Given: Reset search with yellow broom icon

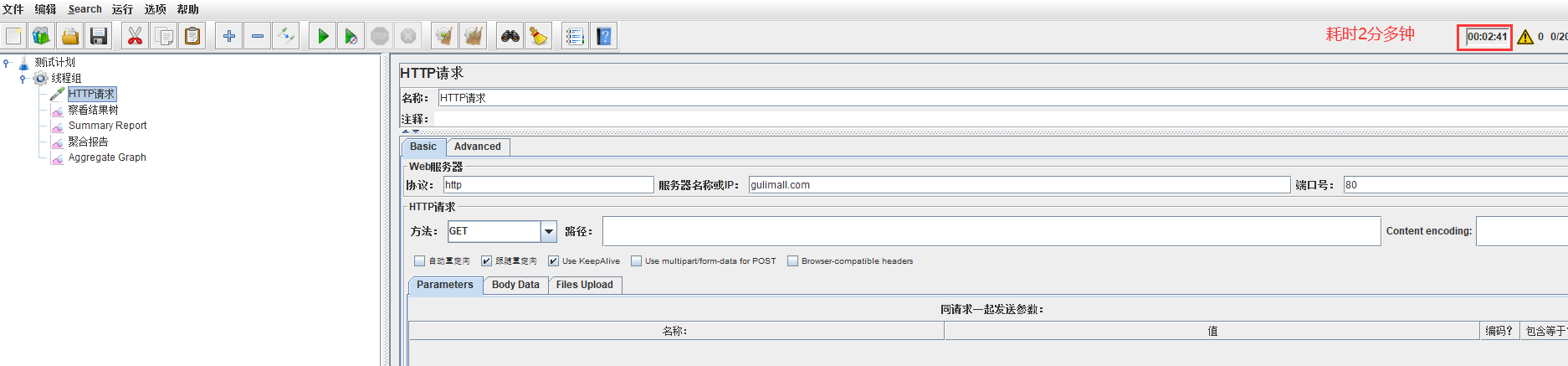Looking at the screenshot, I should [539, 36].
